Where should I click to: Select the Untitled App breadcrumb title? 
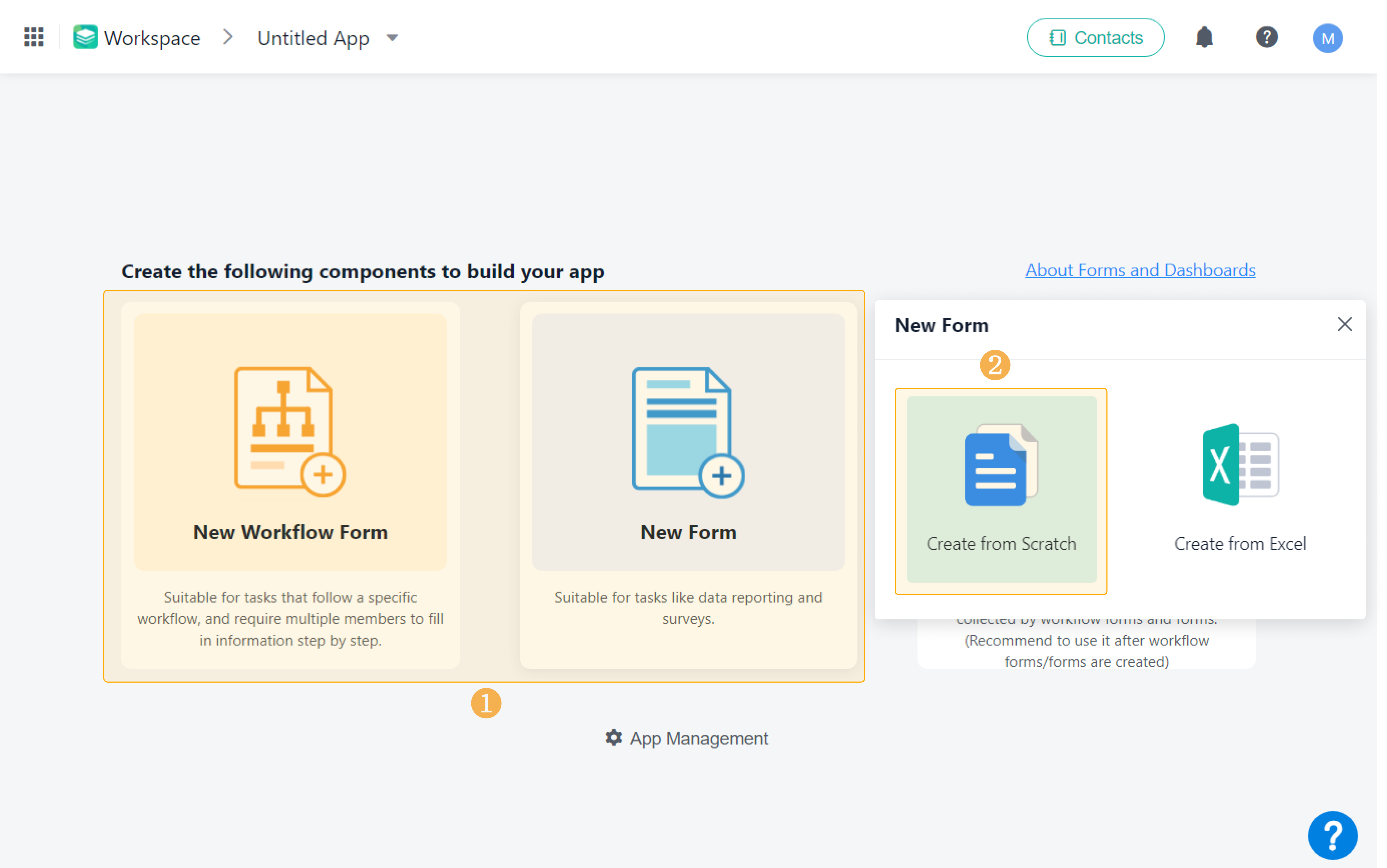(313, 38)
